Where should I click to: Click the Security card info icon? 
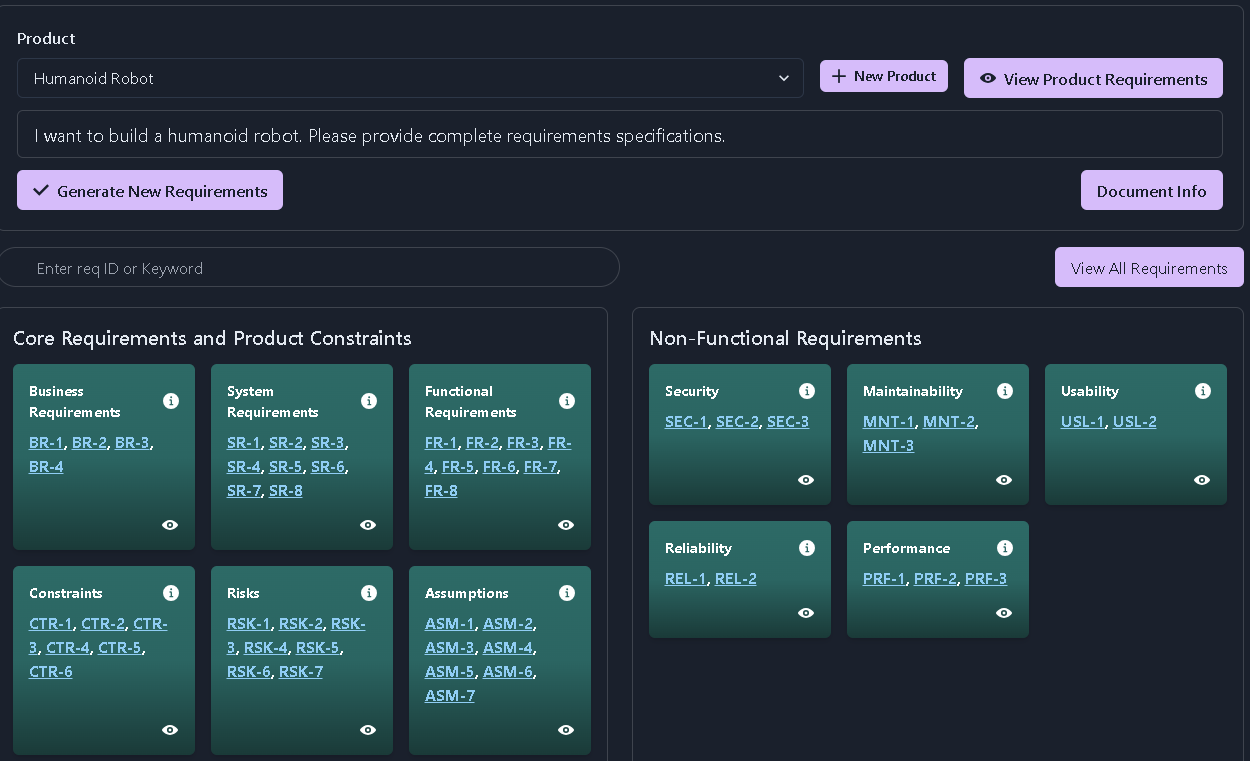[x=807, y=391]
